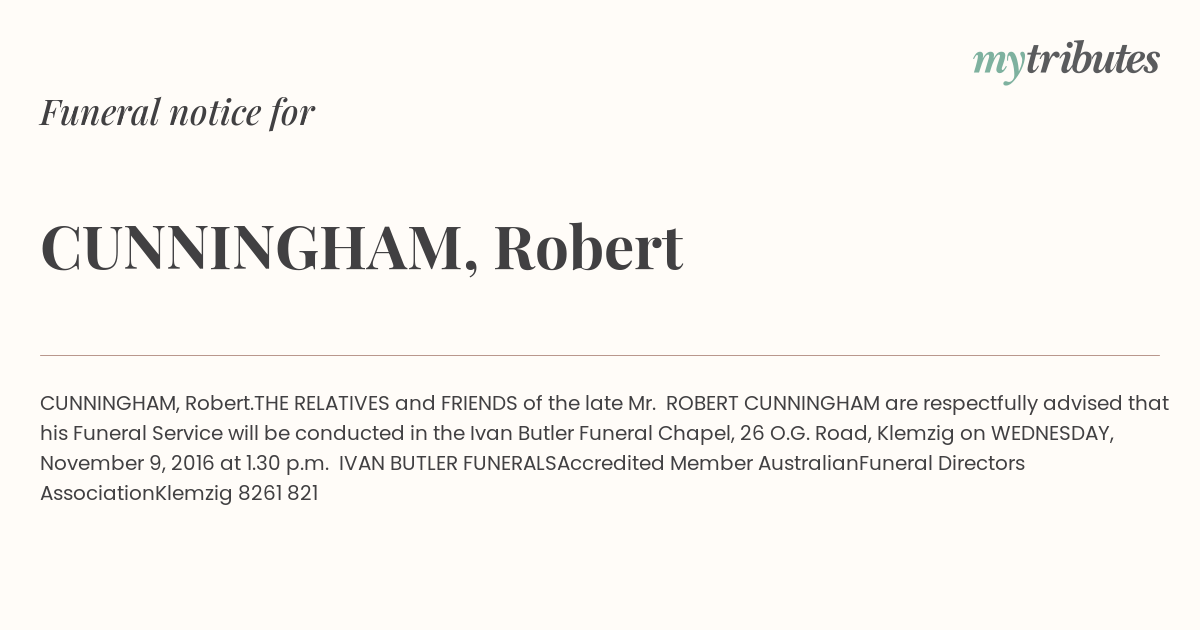Viewport: 1200px width, 630px height.
Task: Click "ROBERT CUNNINGHAM" in the notice body
Action: click(773, 404)
